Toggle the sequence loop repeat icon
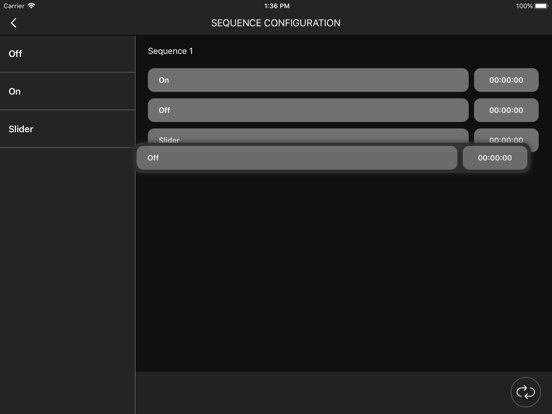The height and width of the screenshot is (414, 552). [x=525, y=392]
